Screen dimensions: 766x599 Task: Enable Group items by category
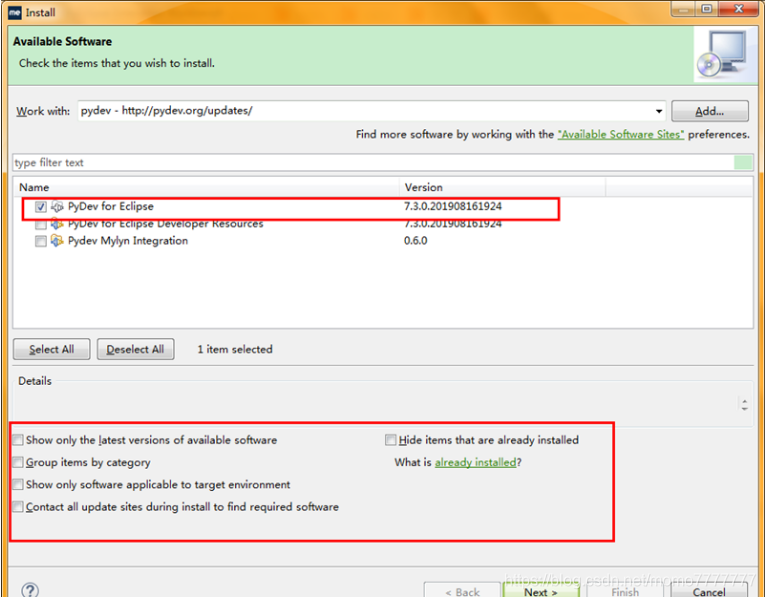point(18,462)
